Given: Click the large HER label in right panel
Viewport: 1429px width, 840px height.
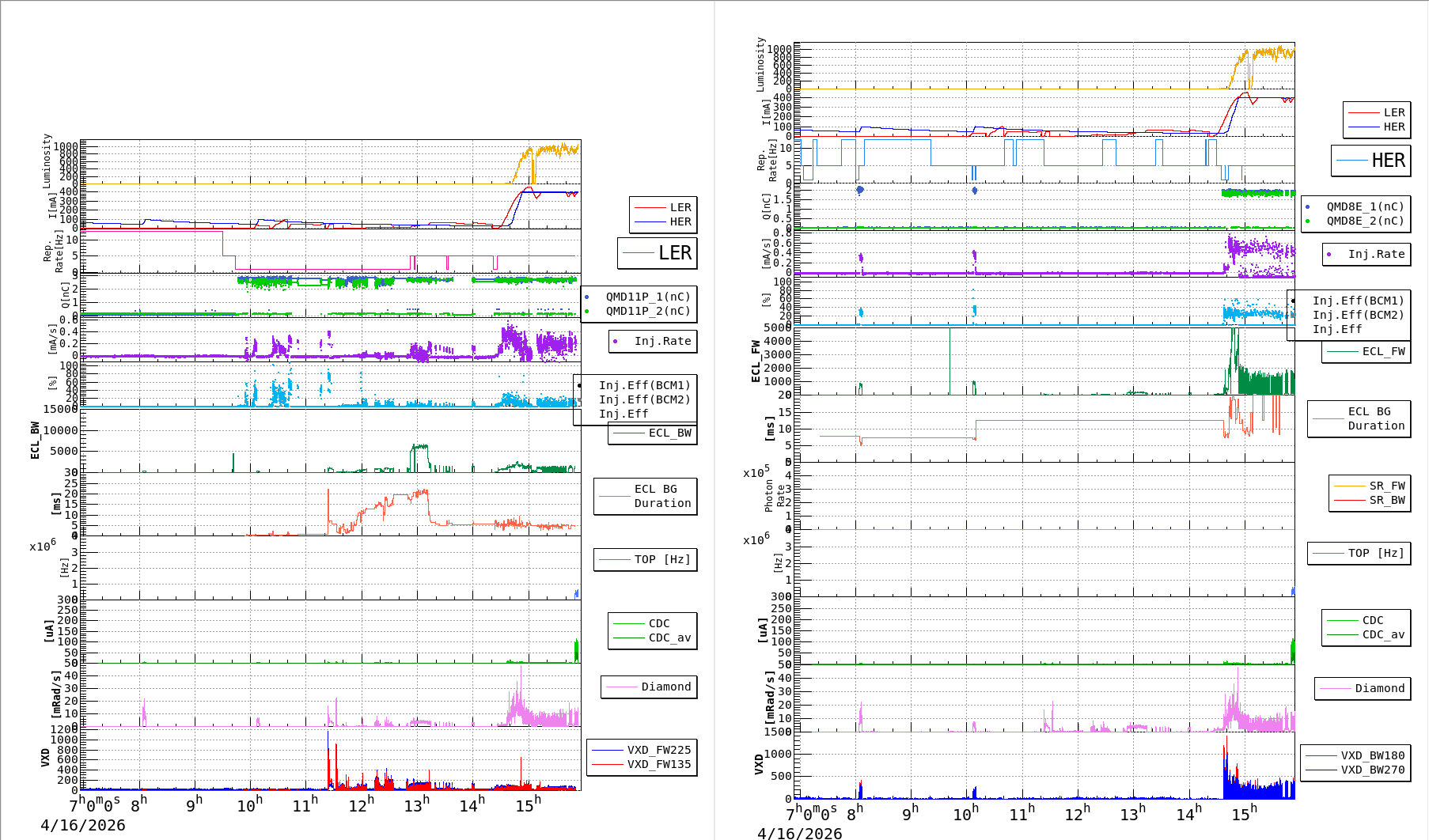Looking at the screenshot, I should click(1388, 161).
